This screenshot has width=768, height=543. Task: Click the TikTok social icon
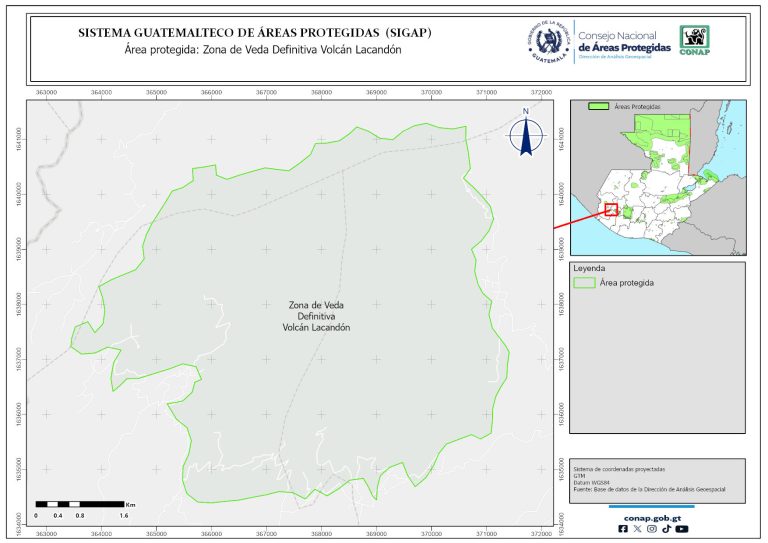click(666, 529)
